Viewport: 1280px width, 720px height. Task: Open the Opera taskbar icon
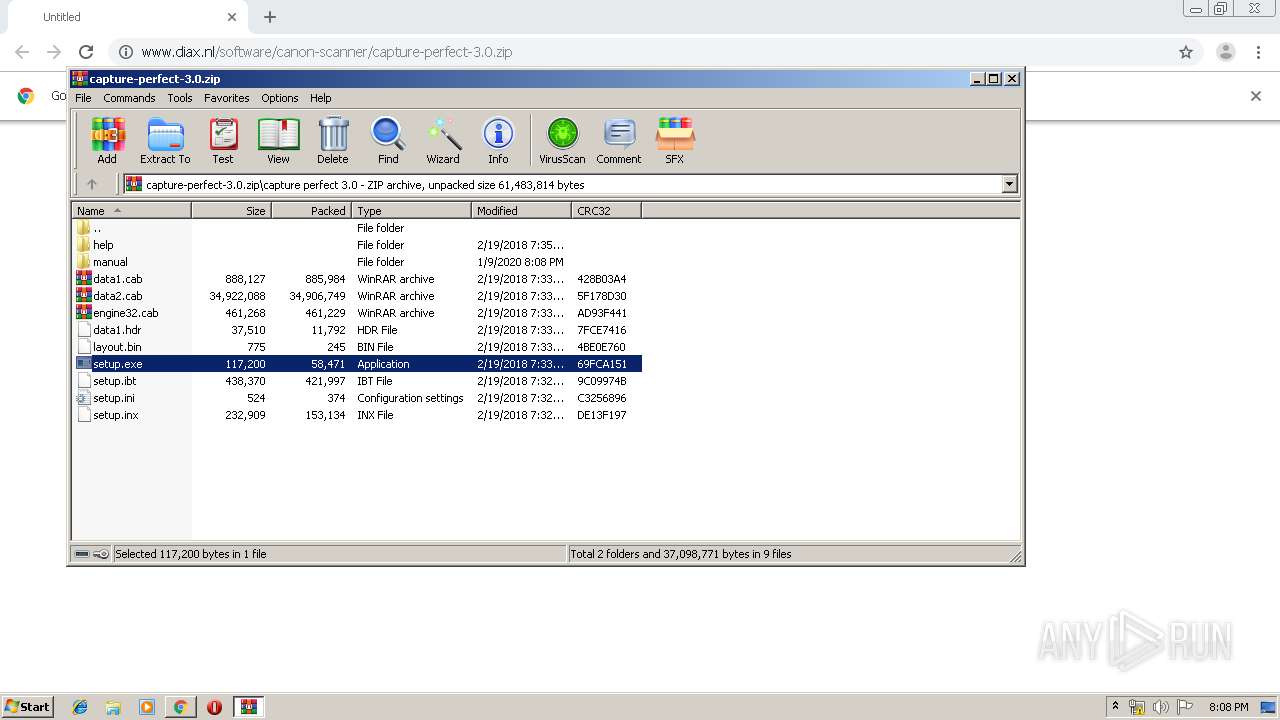point(214,707)
